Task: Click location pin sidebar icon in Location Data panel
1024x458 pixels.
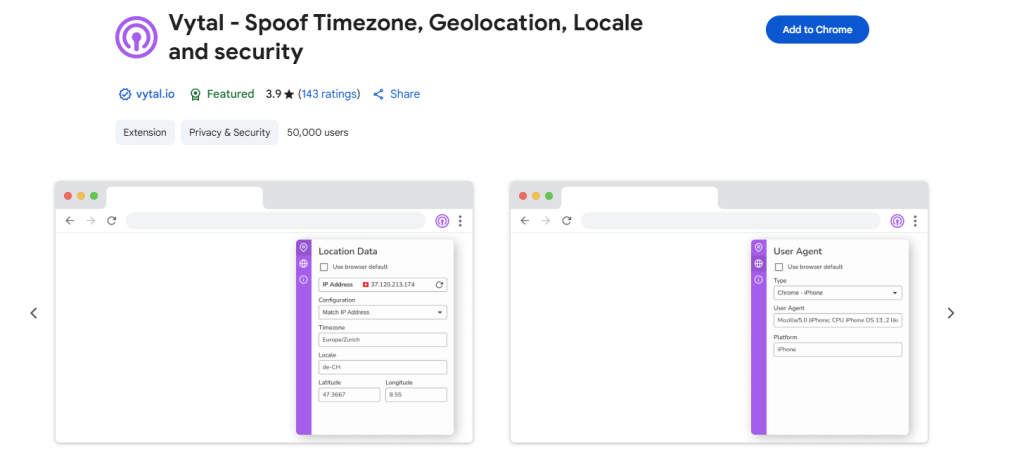Action: pos(304,248)
